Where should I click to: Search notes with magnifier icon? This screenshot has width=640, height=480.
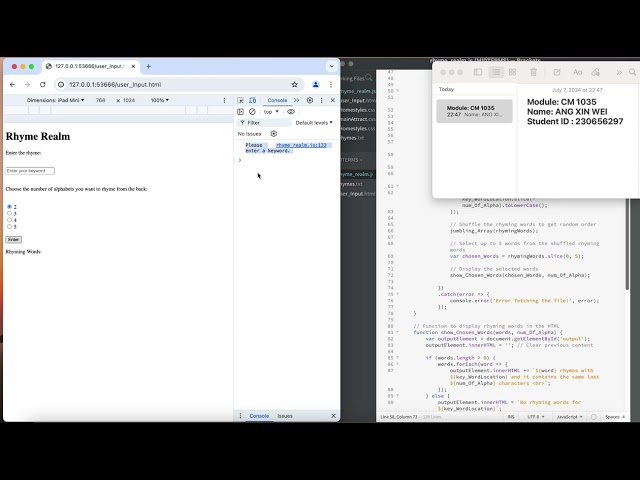632,72
